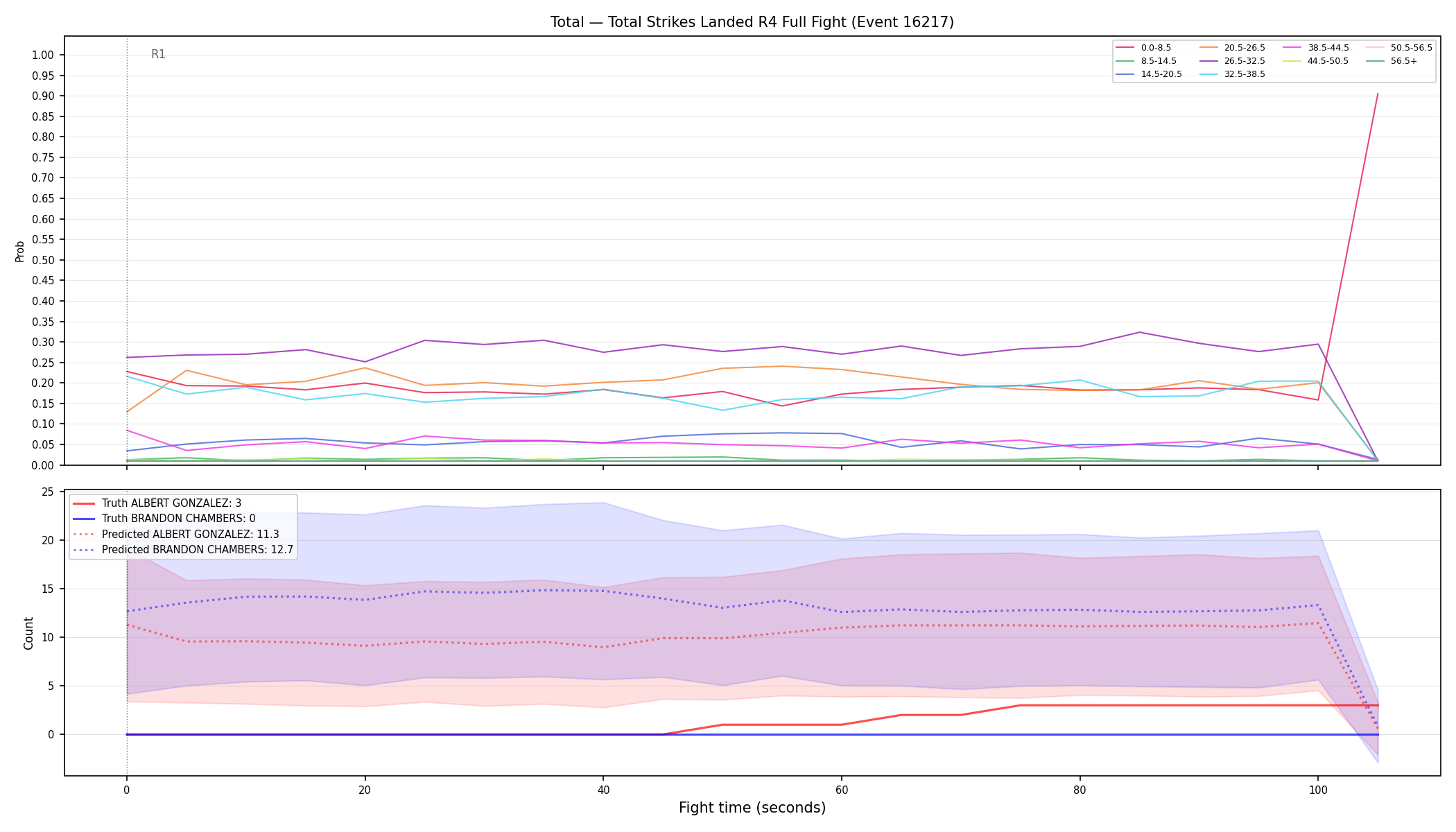This screenshot has width=1456, height=832.
Task: Click the 60 tick on the fight-time axis
Action: coord(841,789)
